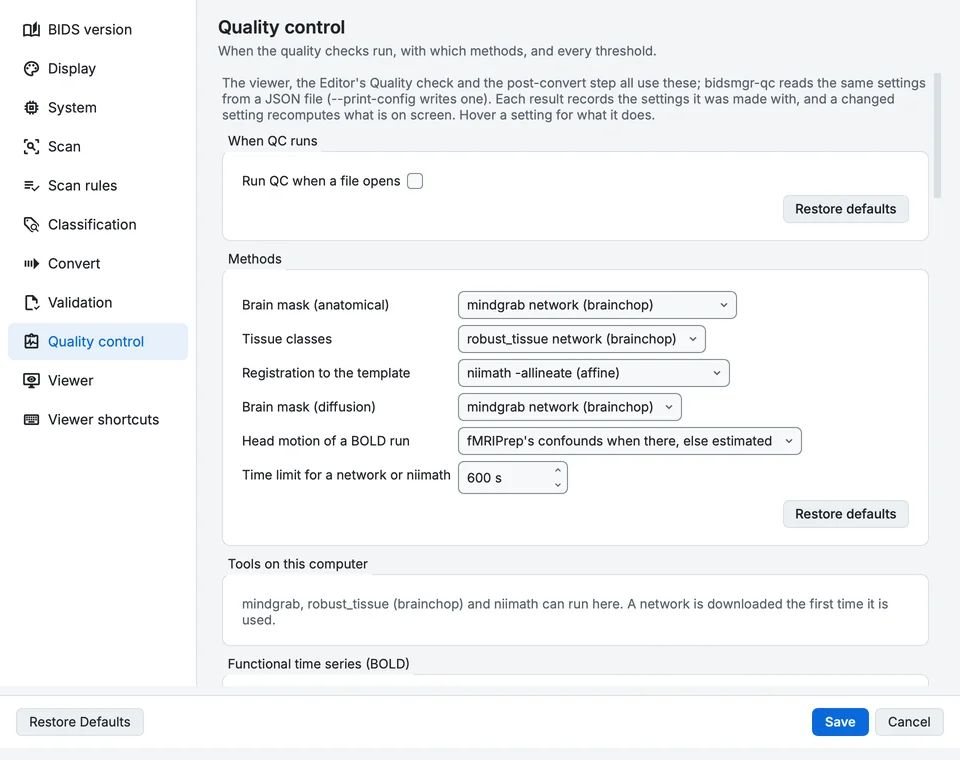The width and height of the screenshot is (960, 760).
Task: Click the 'Registration to the template' label
Action: click(x=326, y=373)
